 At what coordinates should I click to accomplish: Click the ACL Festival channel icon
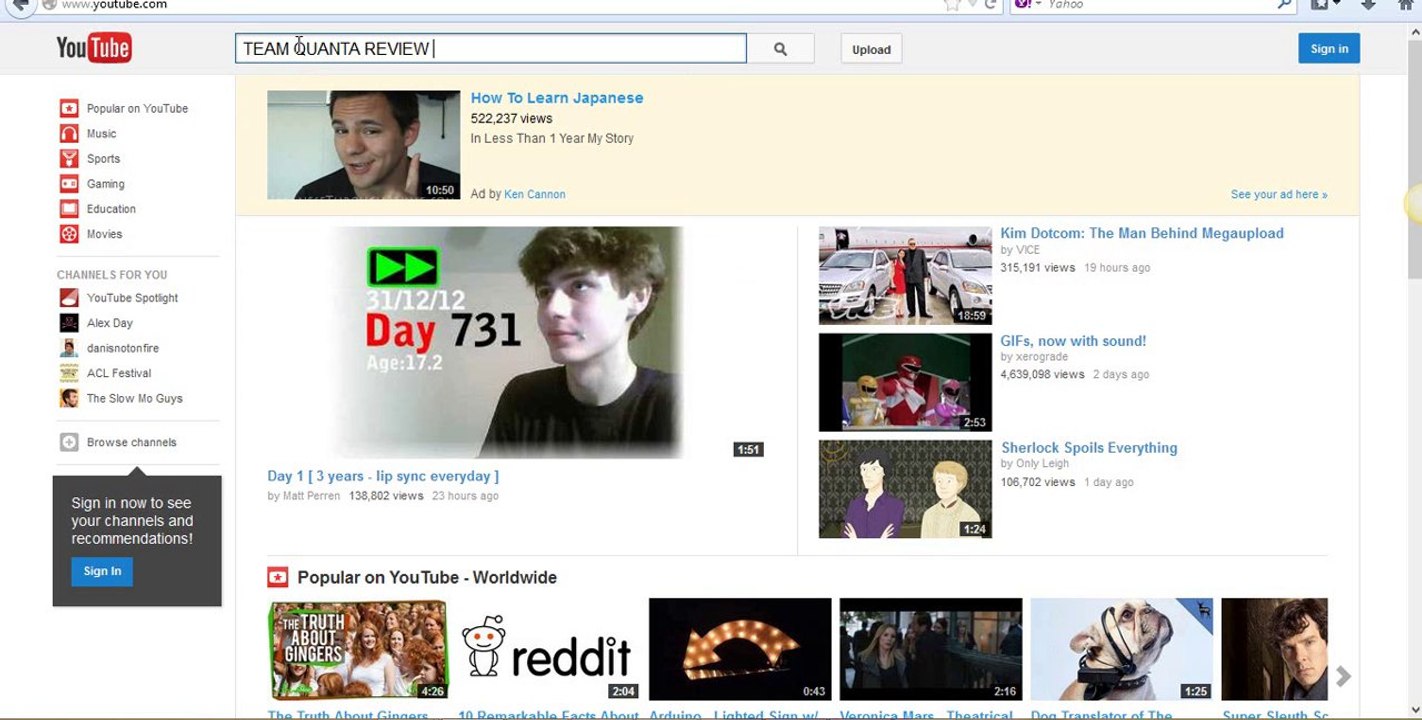coord(69,372)
